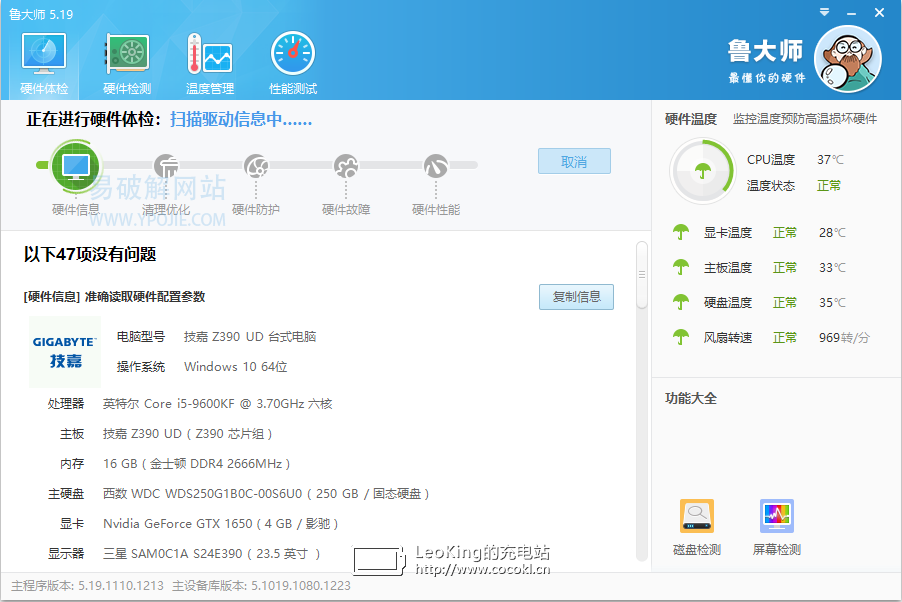902x602 pixels.
Task: Minimize the 鲁大师 window
Action: 851,13
